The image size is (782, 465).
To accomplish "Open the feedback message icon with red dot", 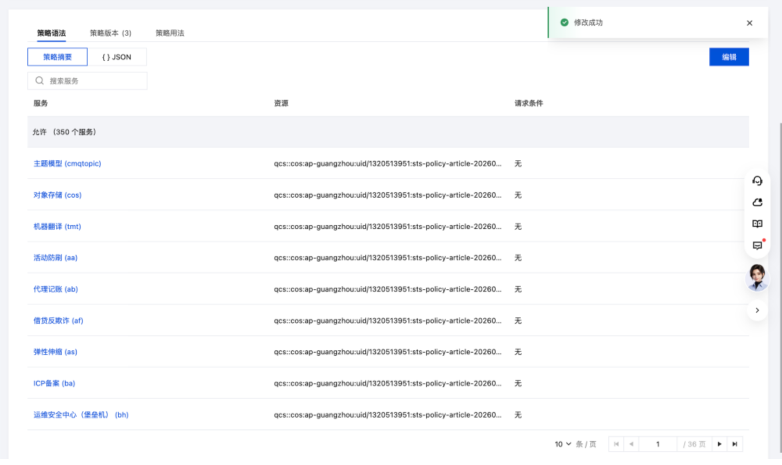I will click(x=757, y=245).
